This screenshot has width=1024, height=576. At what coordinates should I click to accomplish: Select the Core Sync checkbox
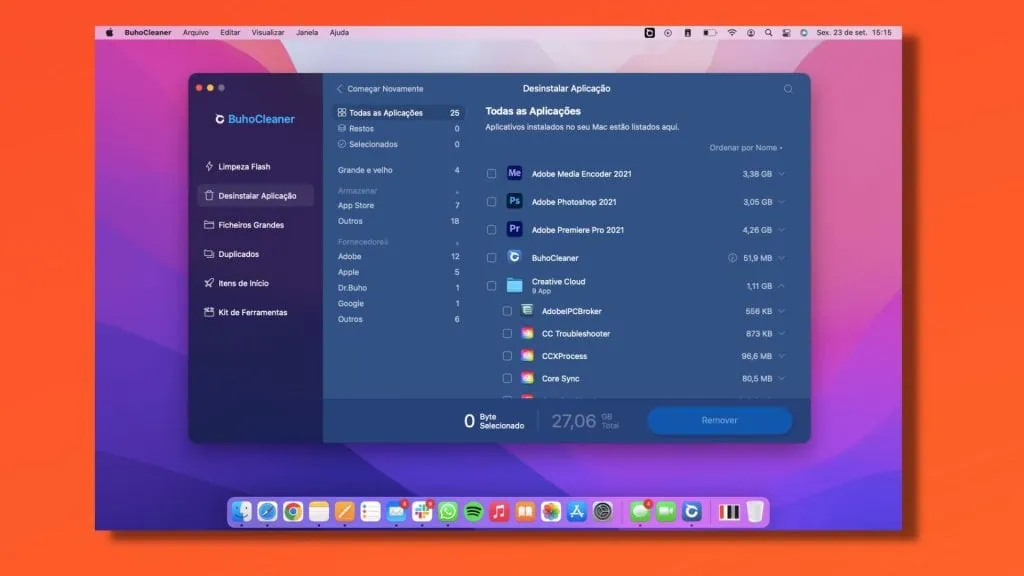click(507, 379)
